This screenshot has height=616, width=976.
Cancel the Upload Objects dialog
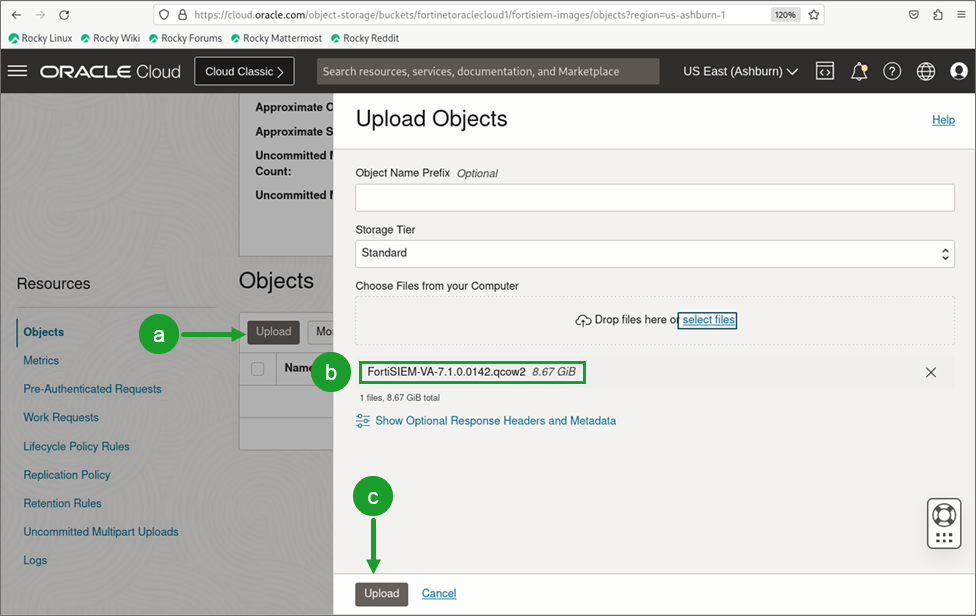[x=438, y=593]
